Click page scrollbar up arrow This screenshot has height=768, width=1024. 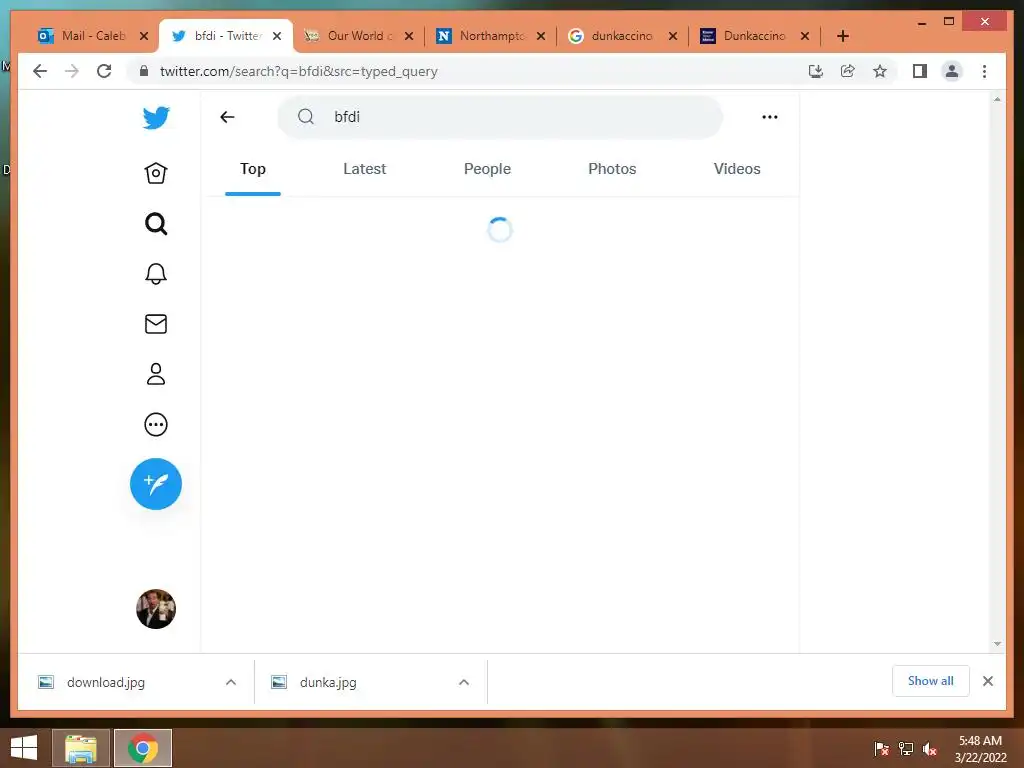(x=997, y=99)
